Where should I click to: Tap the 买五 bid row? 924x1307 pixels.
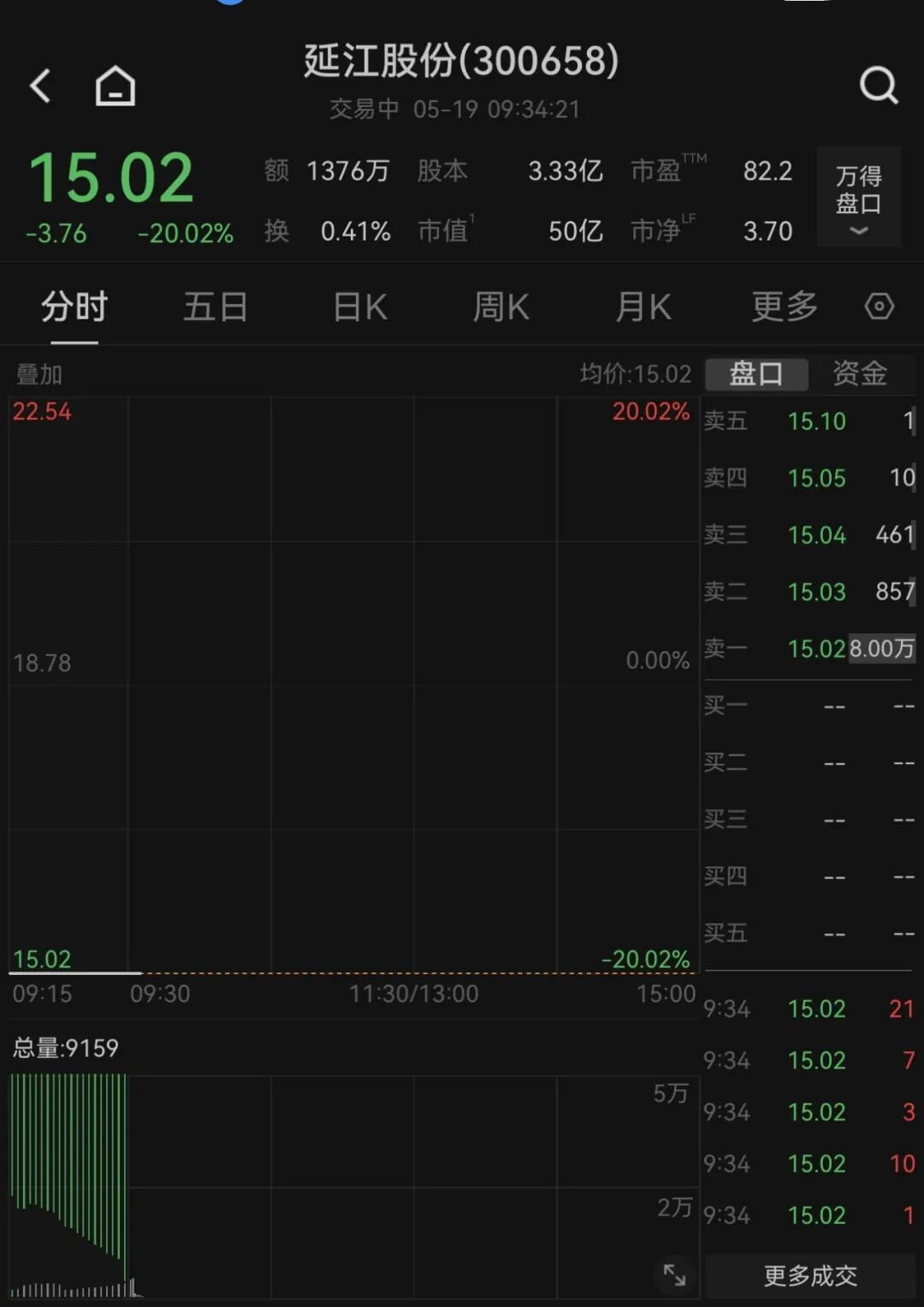point(809,933)
